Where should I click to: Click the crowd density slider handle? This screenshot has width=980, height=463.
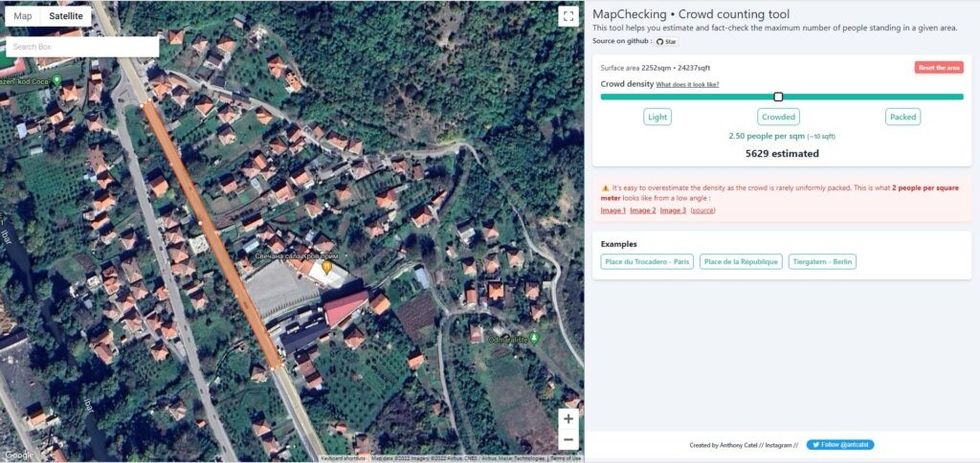click(x=778, y=97)
